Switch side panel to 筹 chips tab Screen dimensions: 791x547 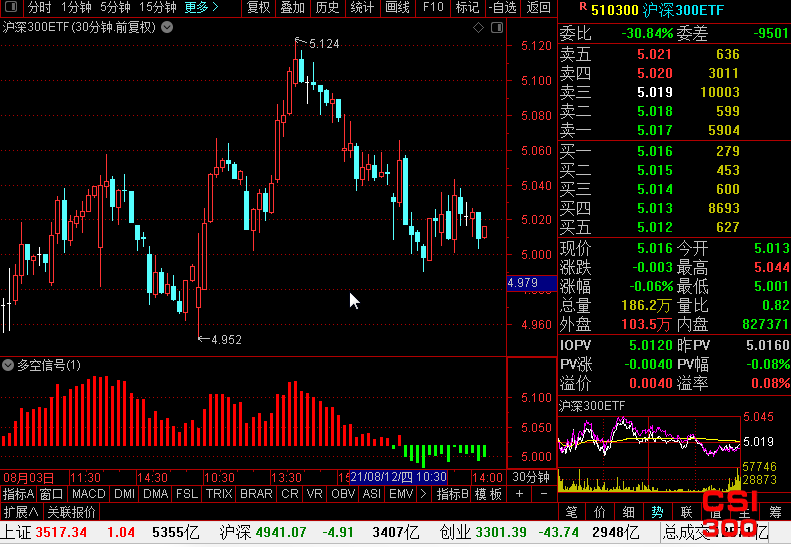point(775,512)
